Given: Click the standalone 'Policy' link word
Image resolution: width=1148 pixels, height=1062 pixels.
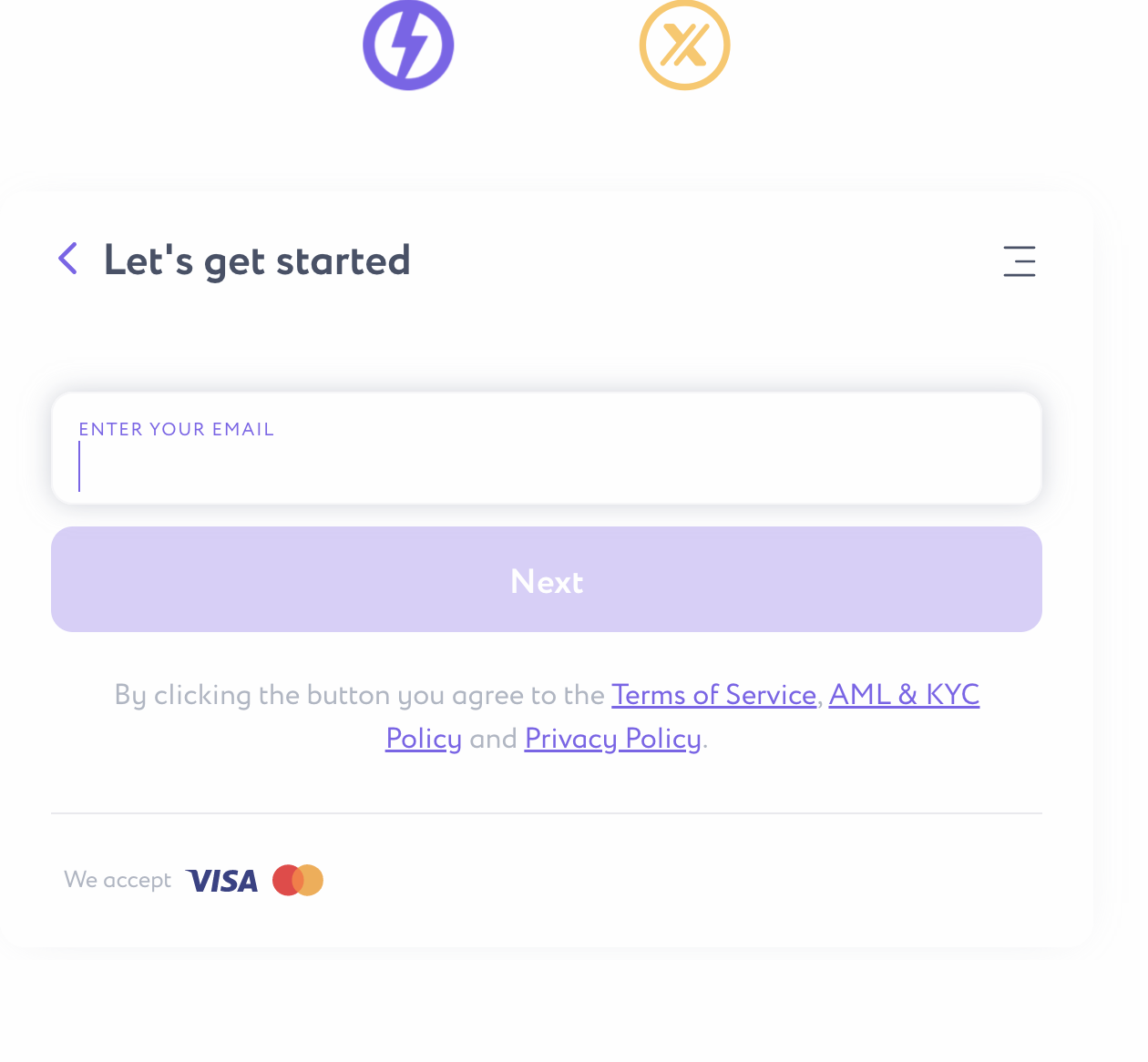Looking at the screenshot, I should pos(424,739).
